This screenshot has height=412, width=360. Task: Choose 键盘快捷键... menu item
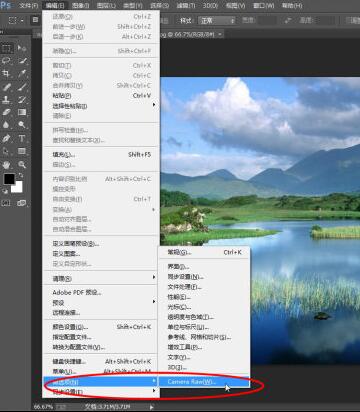coord(101,362)
